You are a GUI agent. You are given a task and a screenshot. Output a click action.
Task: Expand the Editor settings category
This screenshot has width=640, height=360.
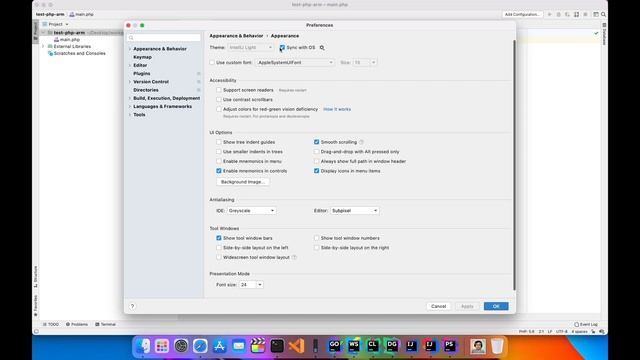pyautogui.click(x=130, y=65)
